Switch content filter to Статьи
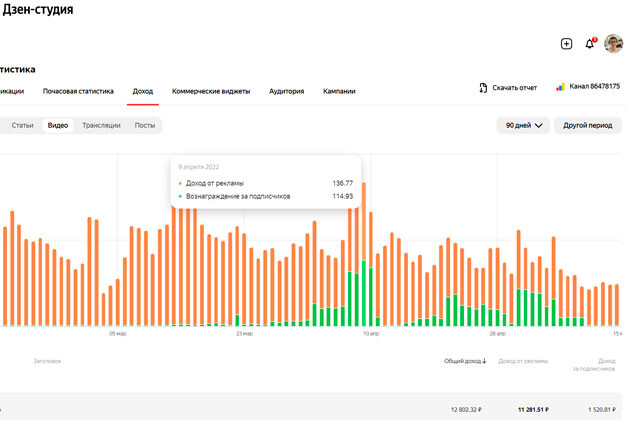Screen dimensions: 626x428 pos(22,126)
